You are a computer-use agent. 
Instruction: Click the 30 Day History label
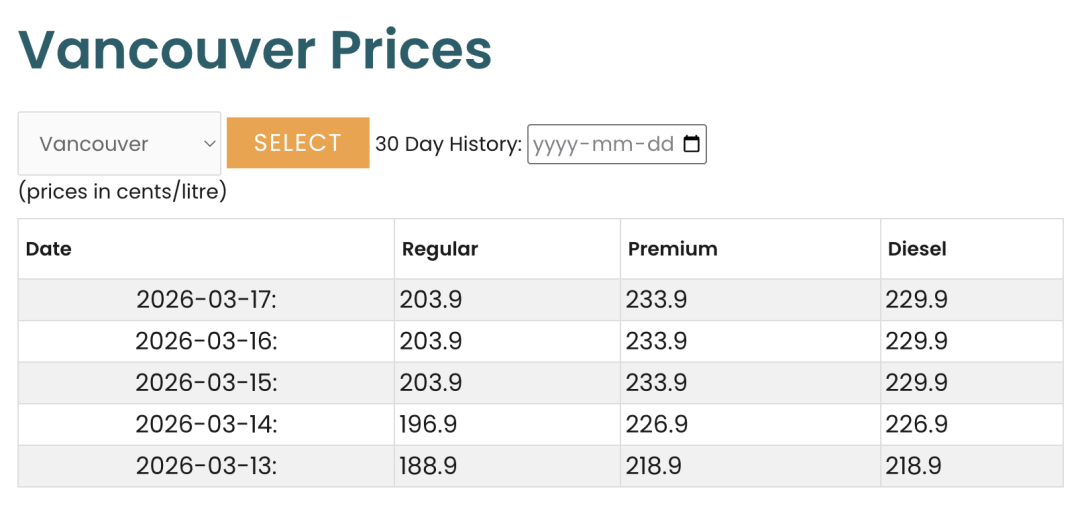click(x=448, y=144)
